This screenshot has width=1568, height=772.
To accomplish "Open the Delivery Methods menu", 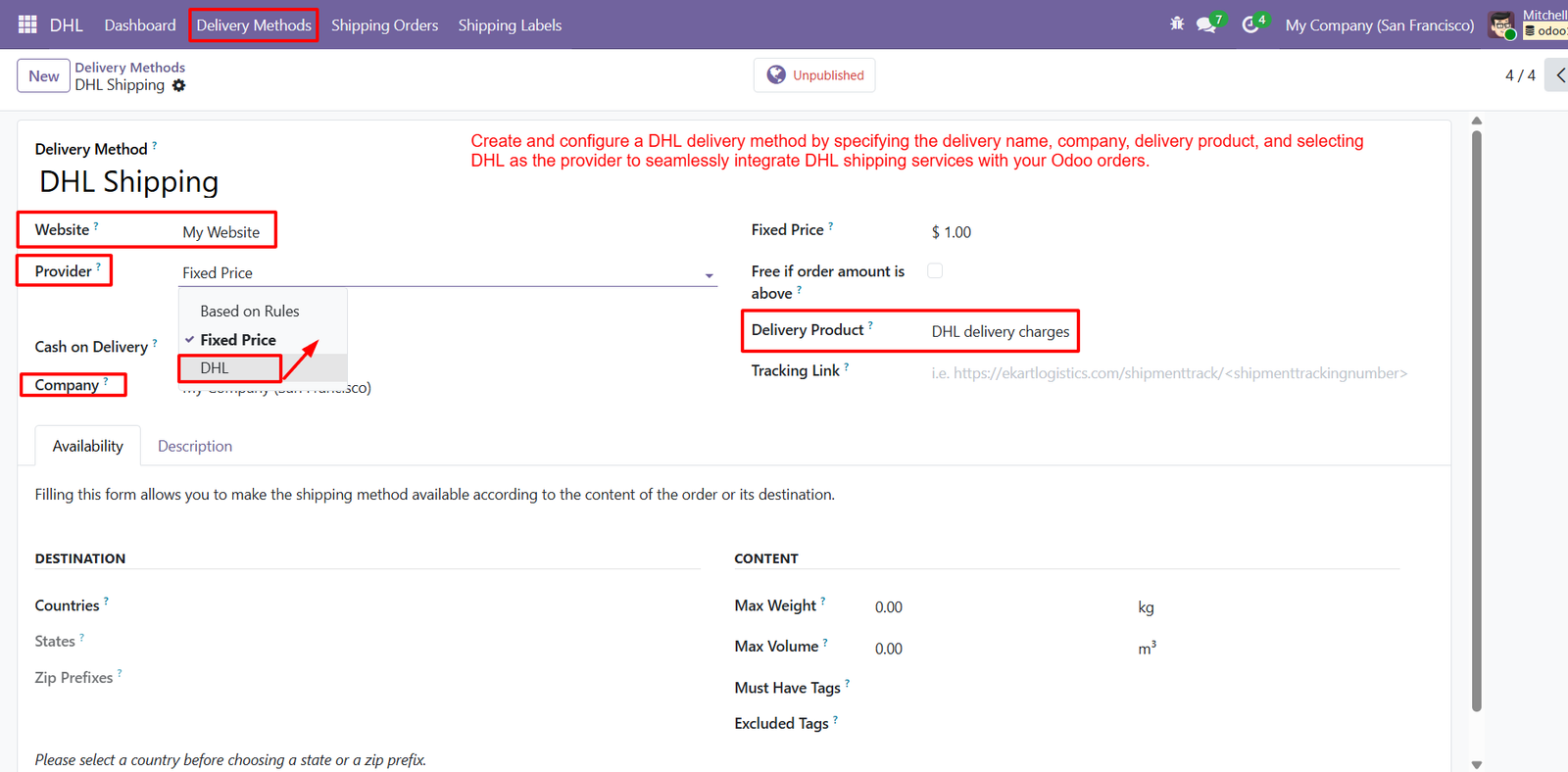I will 254,25.
